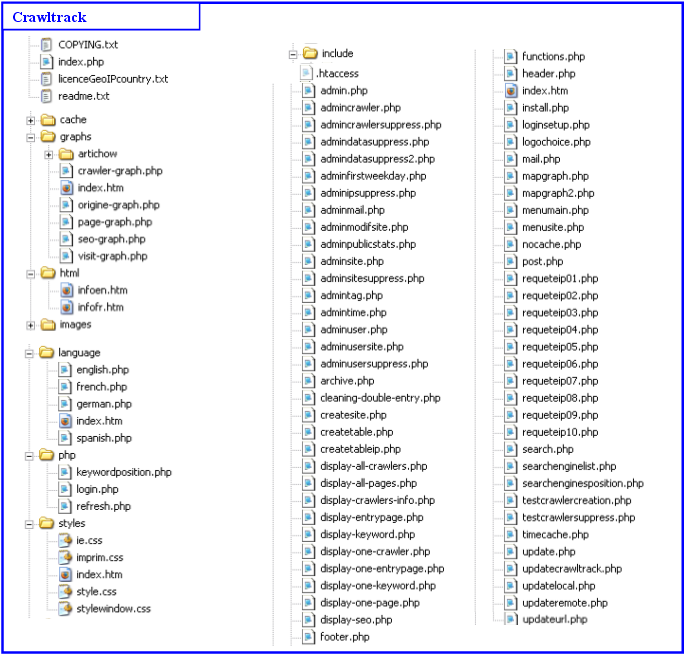Click the functions.php file icon
The image size is (685, 656).
click(x=510, y=57)
